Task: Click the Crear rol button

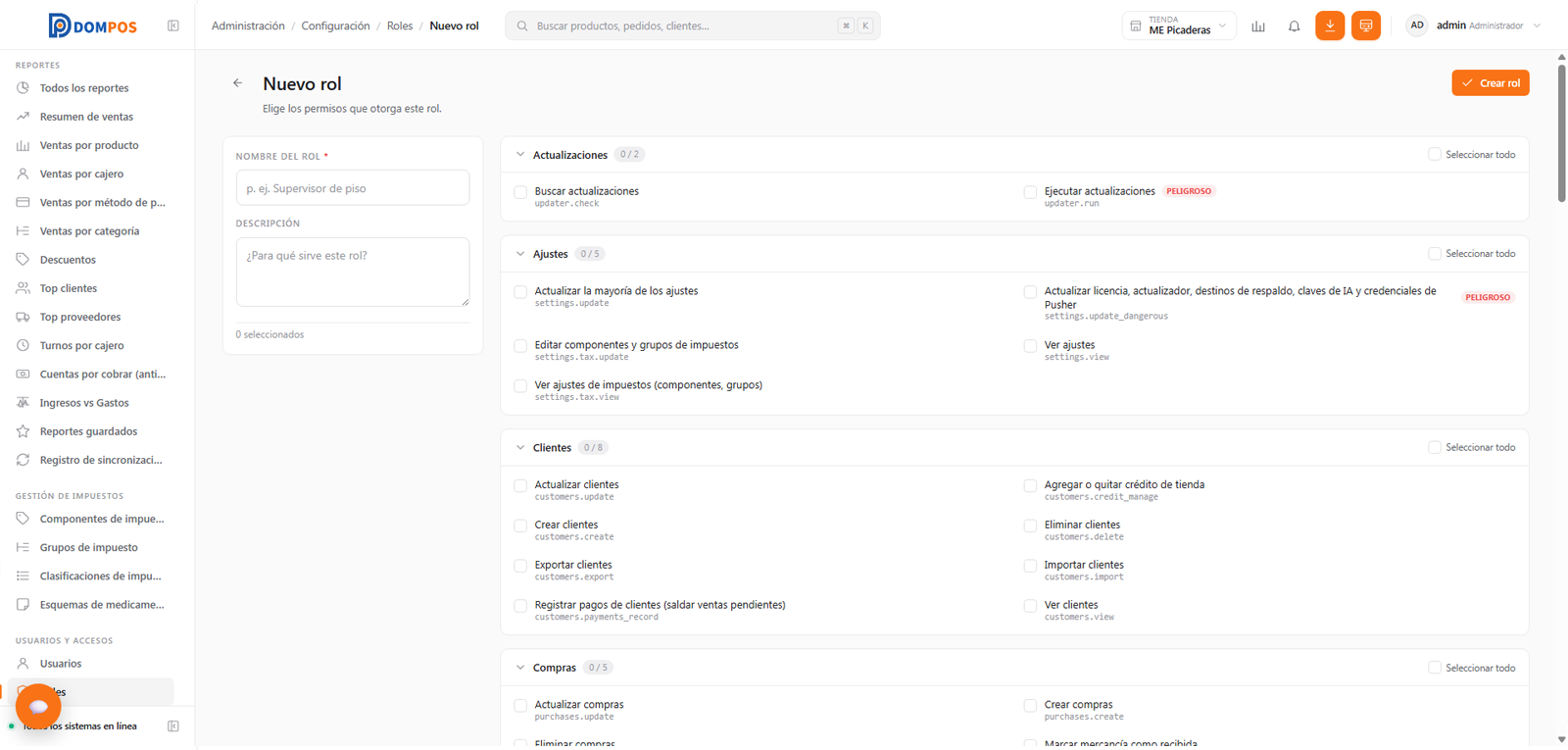Action: click(1491, 83)
